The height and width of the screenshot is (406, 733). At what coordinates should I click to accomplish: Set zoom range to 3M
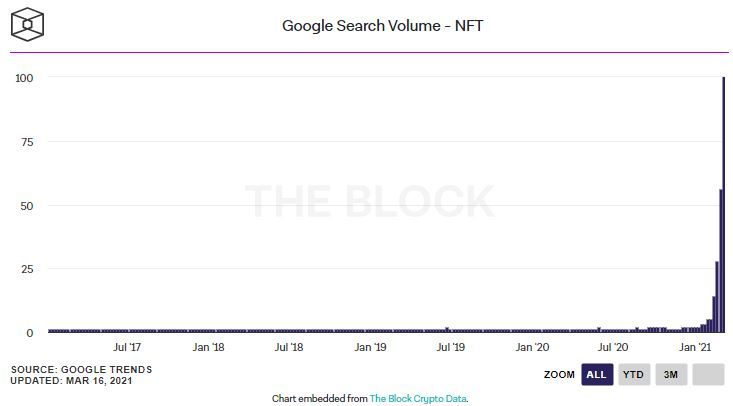(671, 375)
